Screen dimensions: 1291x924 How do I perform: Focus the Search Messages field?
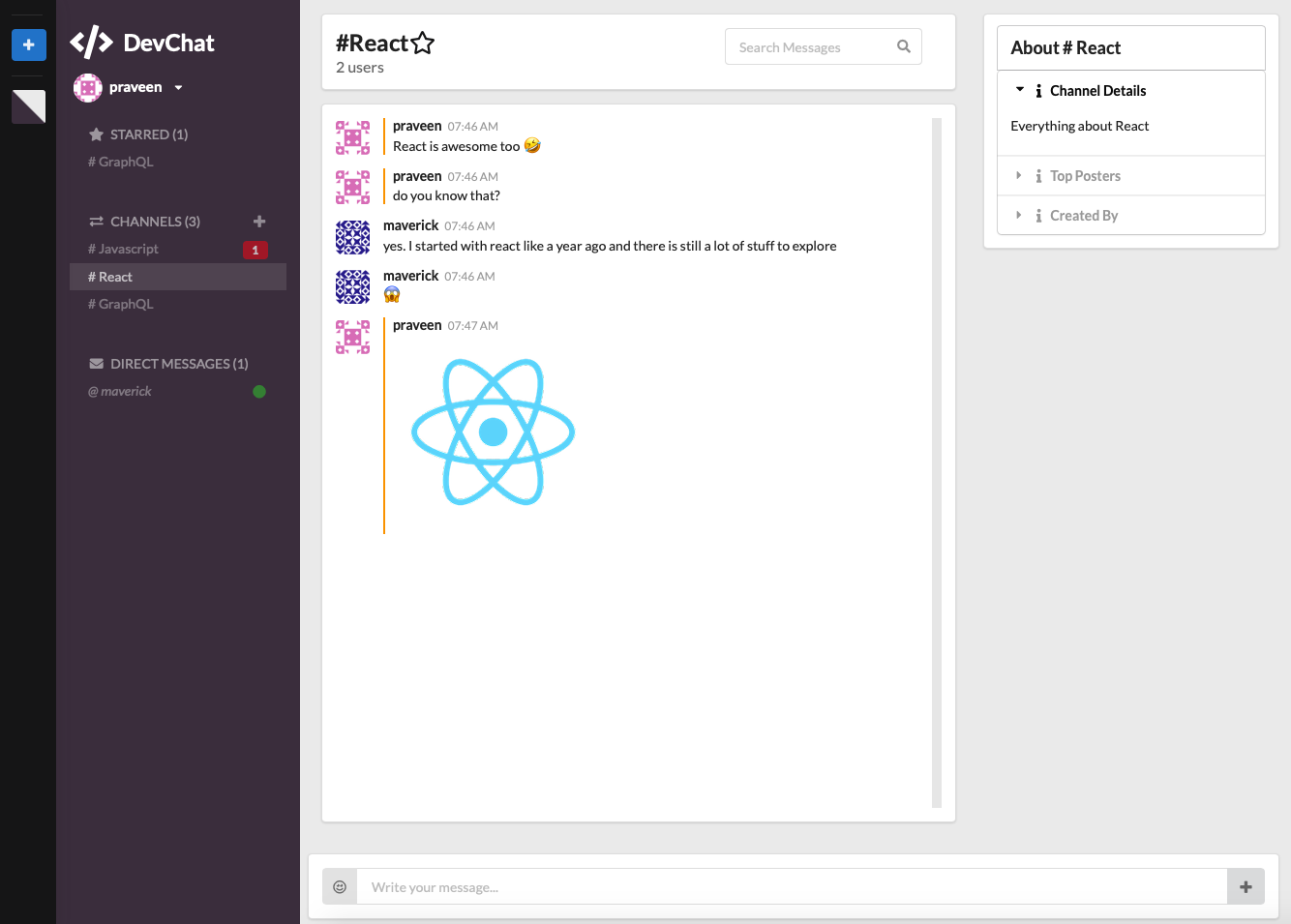[x=824, y=46]
